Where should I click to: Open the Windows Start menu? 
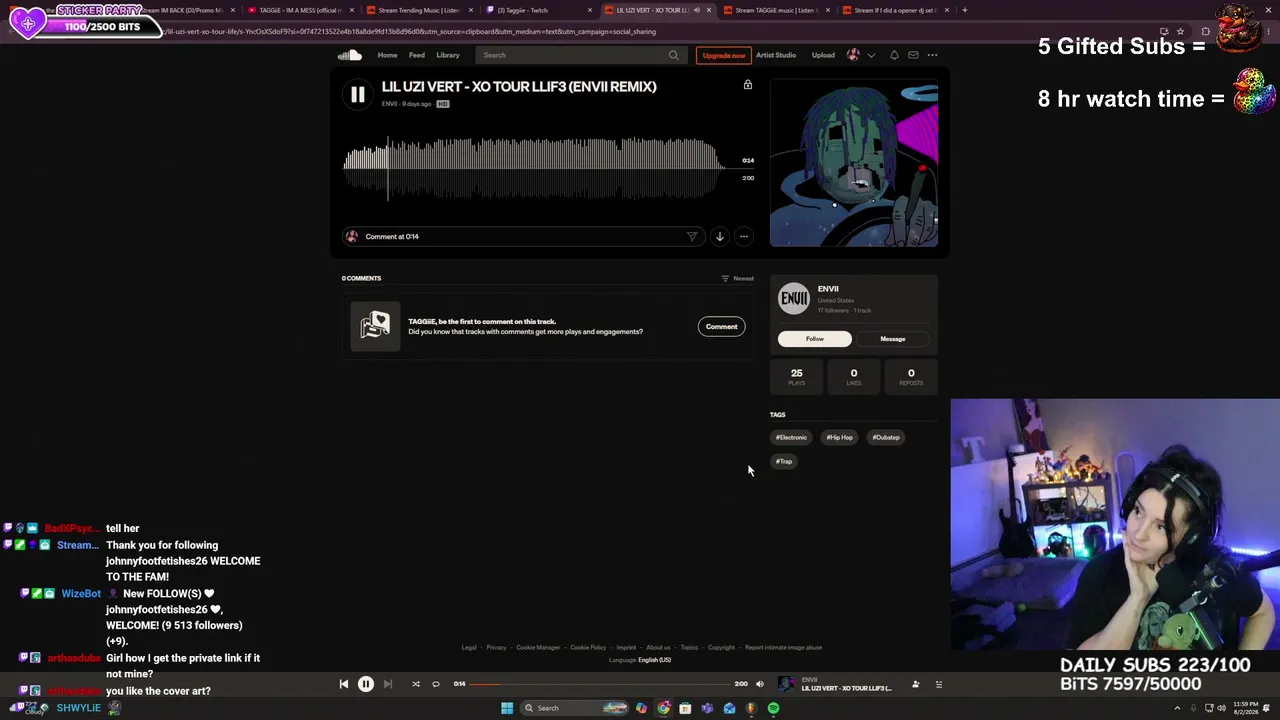point(507,708)
